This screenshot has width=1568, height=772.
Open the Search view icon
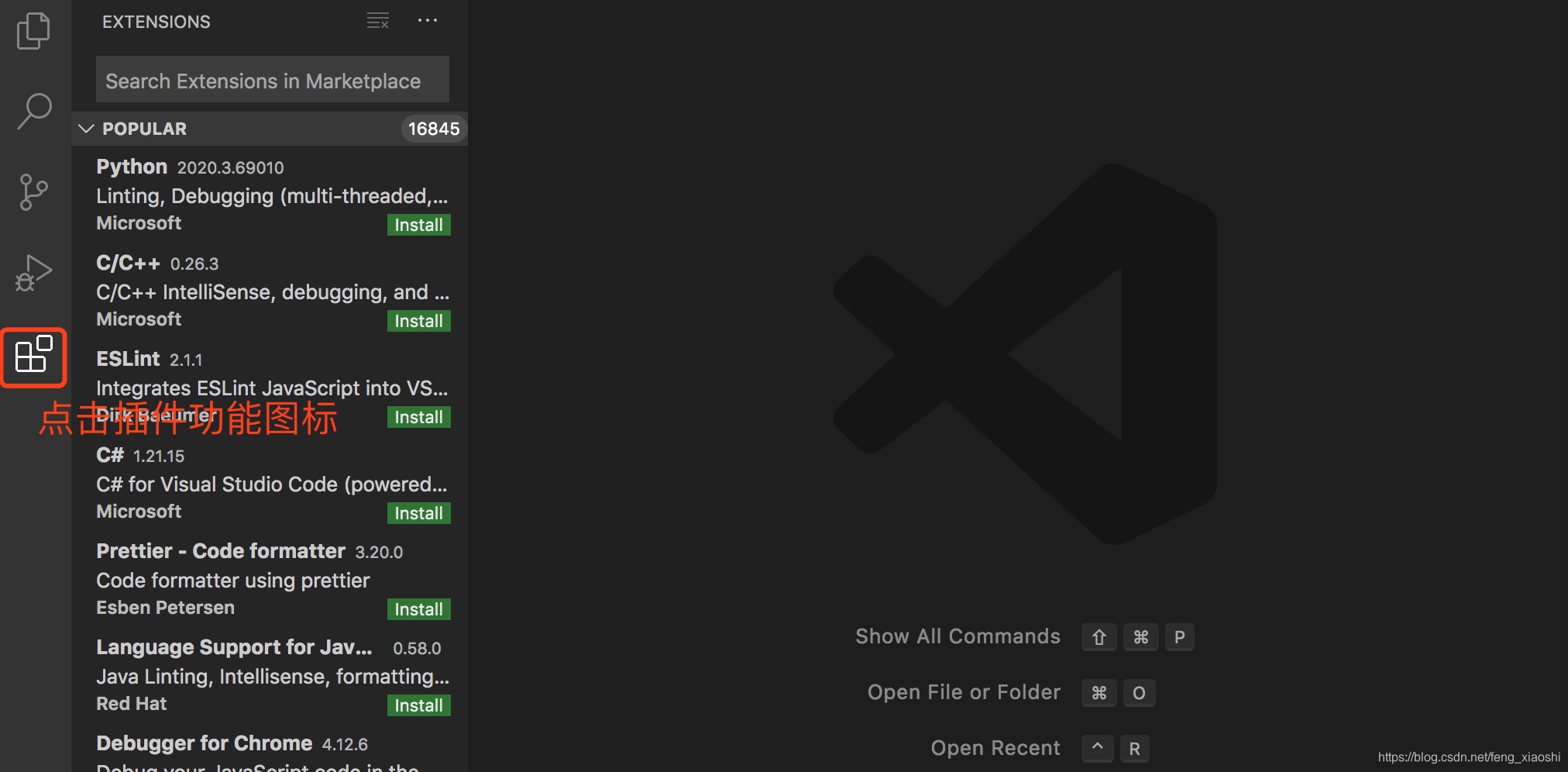pos(34,112)
